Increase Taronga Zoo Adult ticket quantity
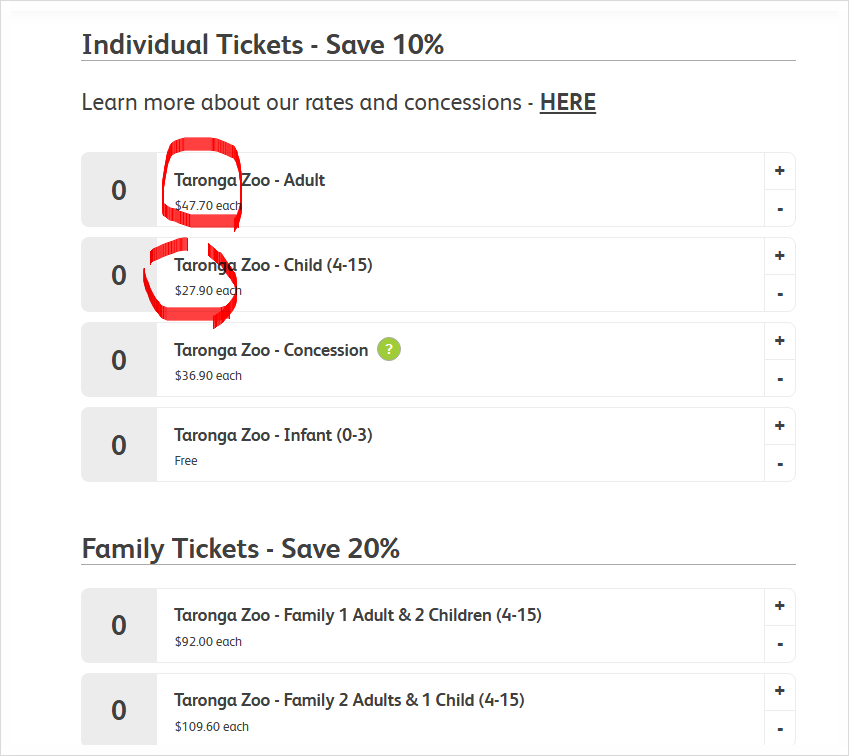 779,171
